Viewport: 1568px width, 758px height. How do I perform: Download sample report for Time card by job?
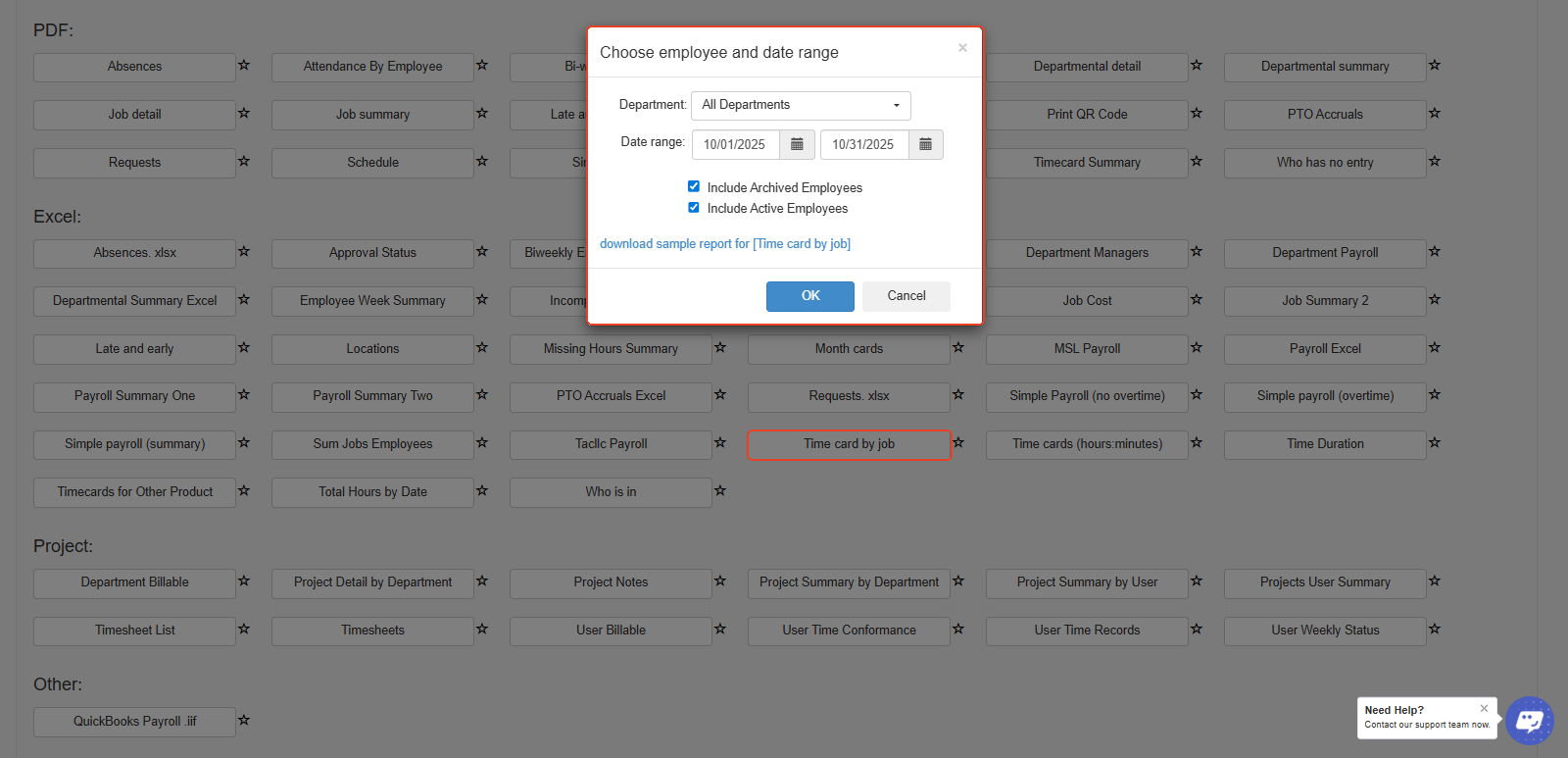pos(724,244)
